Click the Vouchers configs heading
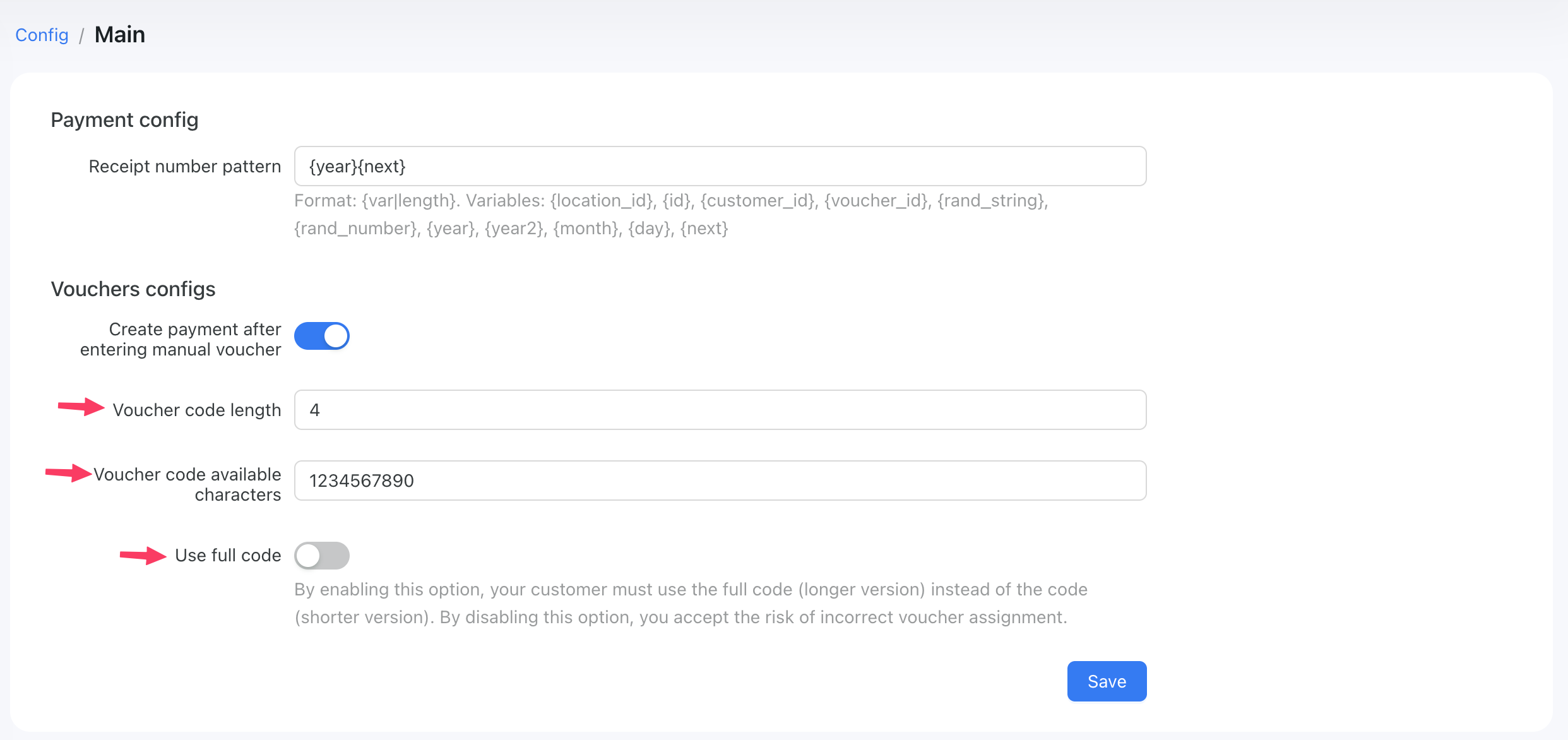Viewport: 1568px width, 740px height. 133,289
